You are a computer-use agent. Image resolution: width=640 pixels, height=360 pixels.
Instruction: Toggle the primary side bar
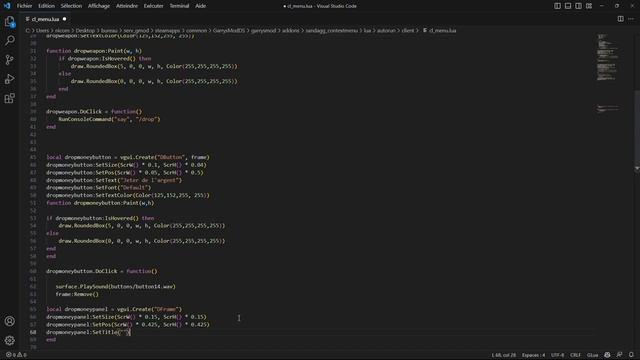pyautogui.click(x=557, y=6)
